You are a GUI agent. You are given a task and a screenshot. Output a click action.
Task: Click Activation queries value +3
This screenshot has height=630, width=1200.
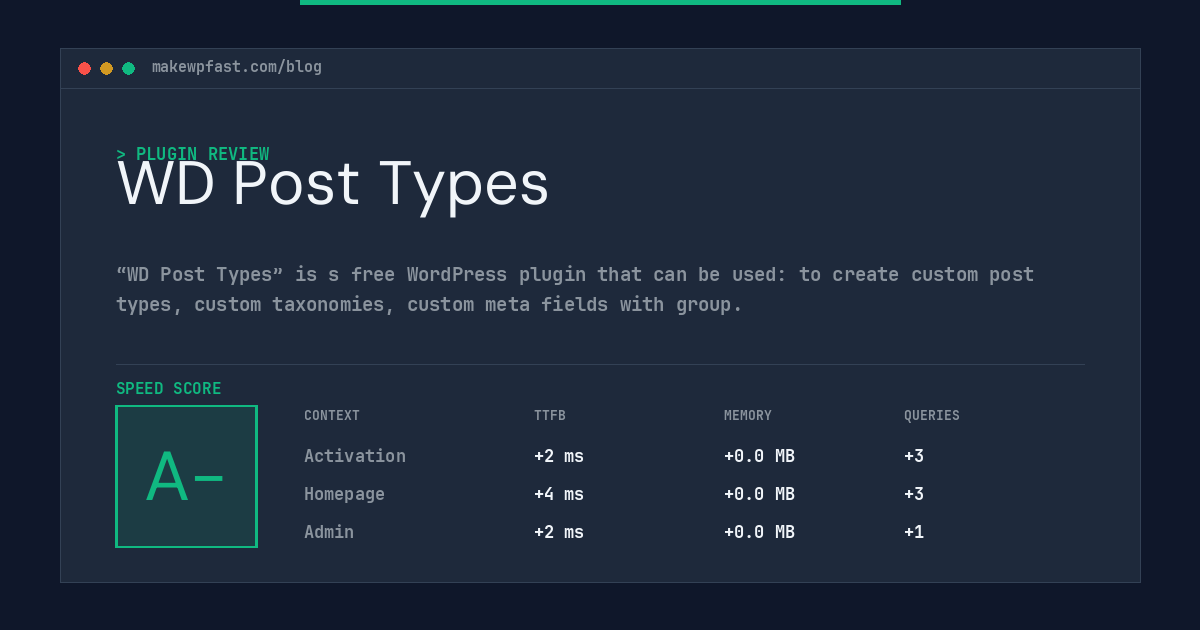click(x=914, y=456)
